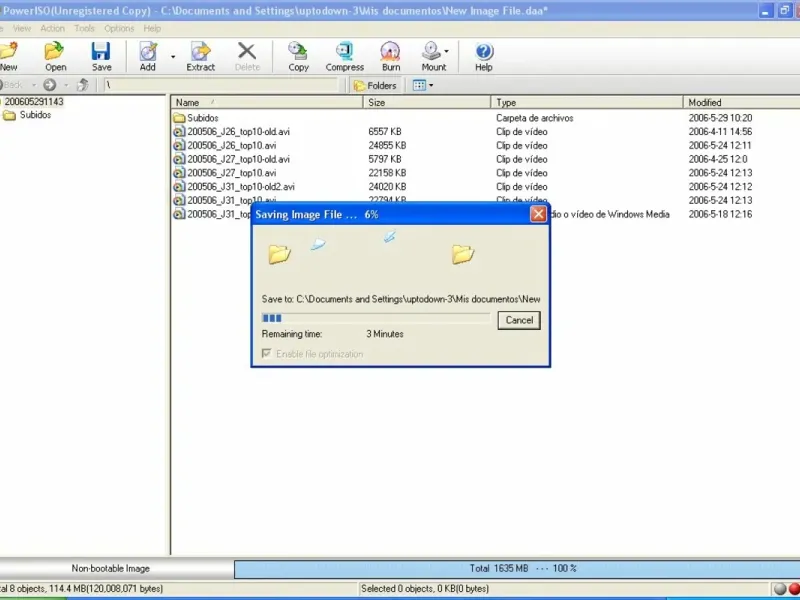
Task: Select the Subidos folder in tree
Action: (x=35, y=115)
